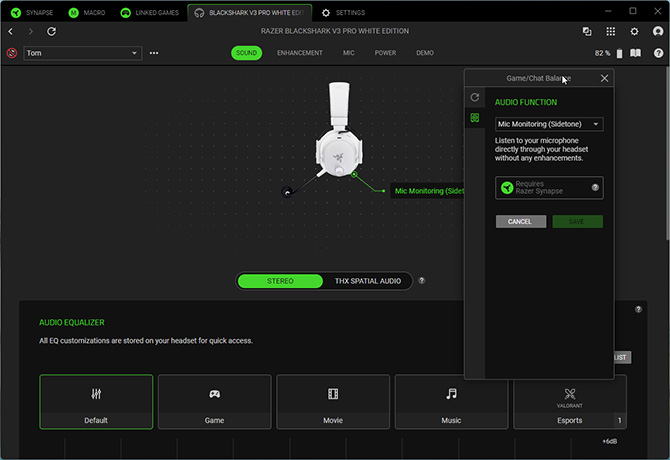670x460 pixels.
Task: Select the Blackshark V3 Pro White Edition tab
Action: pyautogui.click(x=250, y=12)
